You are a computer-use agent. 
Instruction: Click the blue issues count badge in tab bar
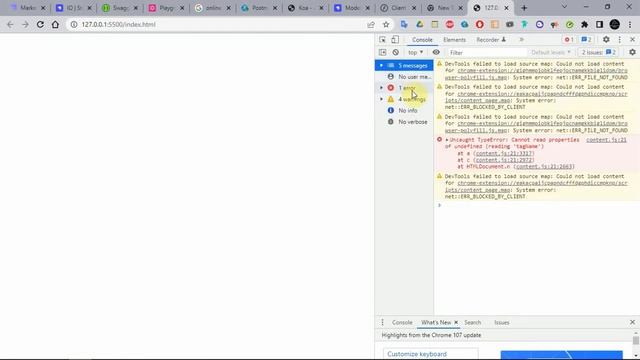point(587,40)
